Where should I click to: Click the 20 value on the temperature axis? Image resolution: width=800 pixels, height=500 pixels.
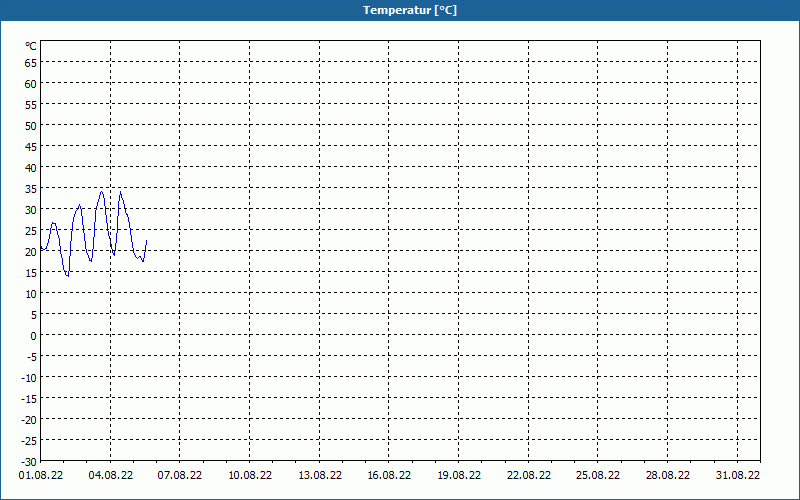tap(31, 252)
